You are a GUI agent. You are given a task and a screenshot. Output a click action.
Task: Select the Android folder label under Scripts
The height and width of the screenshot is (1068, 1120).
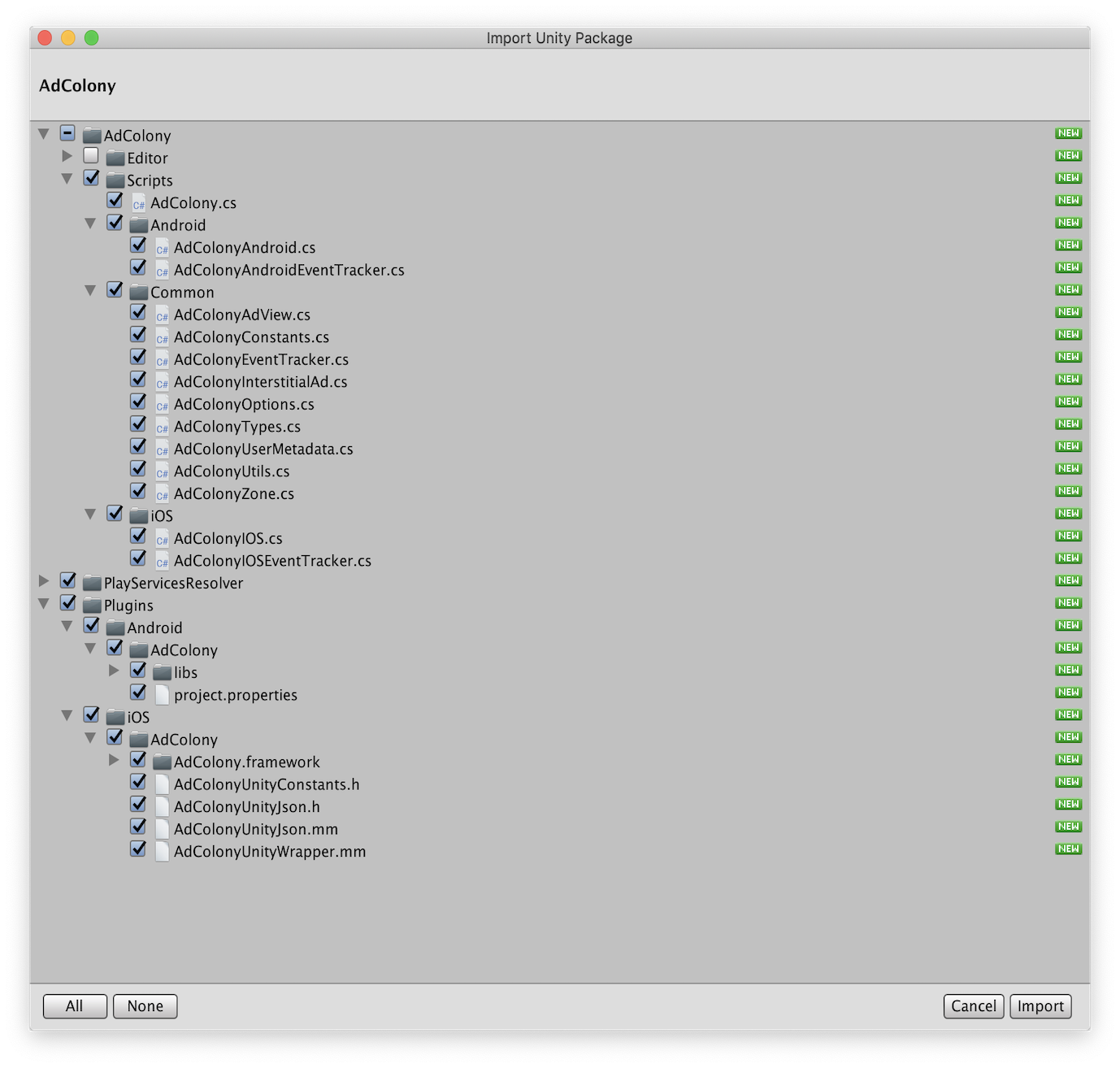(x=178, y=225)
